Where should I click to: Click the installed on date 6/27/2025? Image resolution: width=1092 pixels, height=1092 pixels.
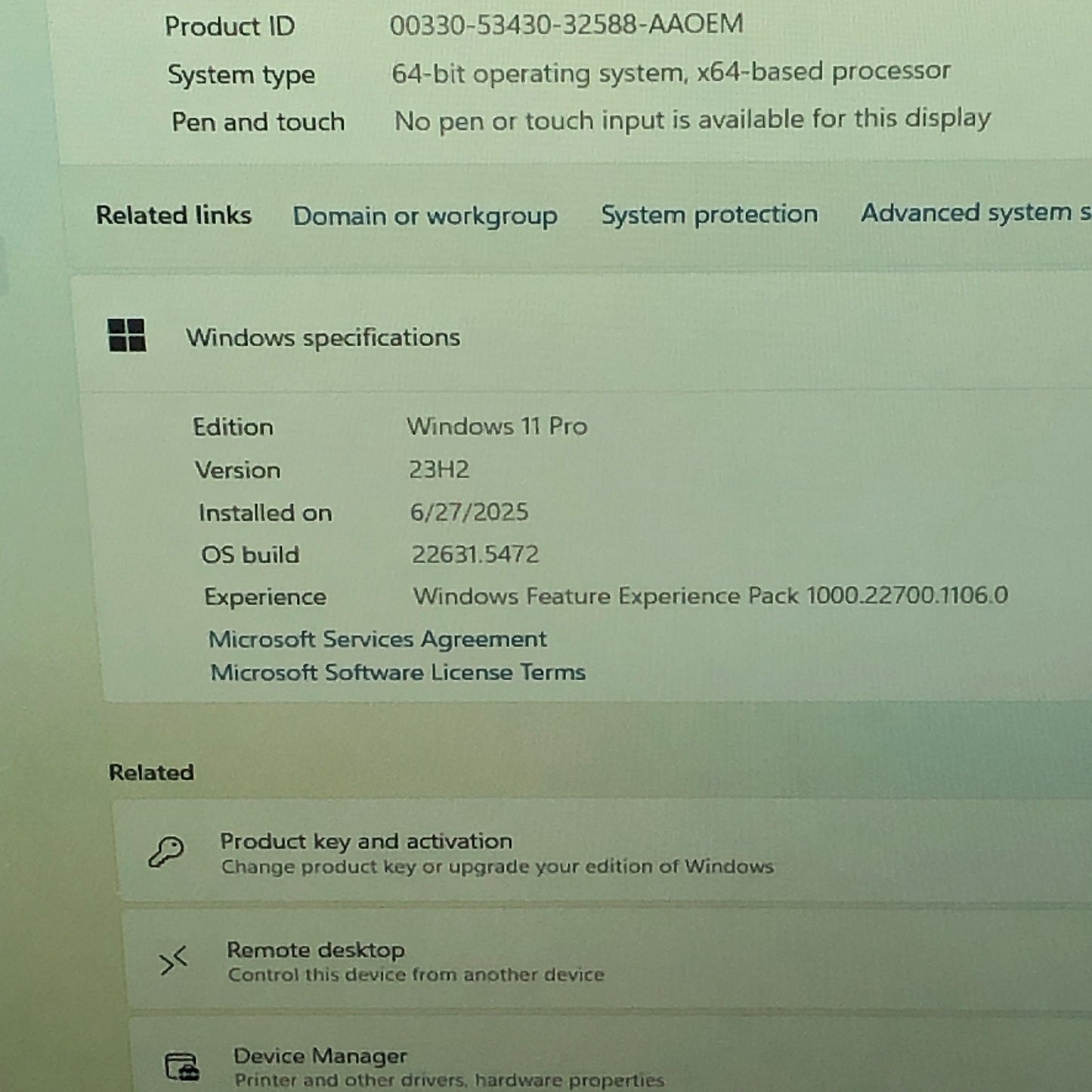coord(469,512)
